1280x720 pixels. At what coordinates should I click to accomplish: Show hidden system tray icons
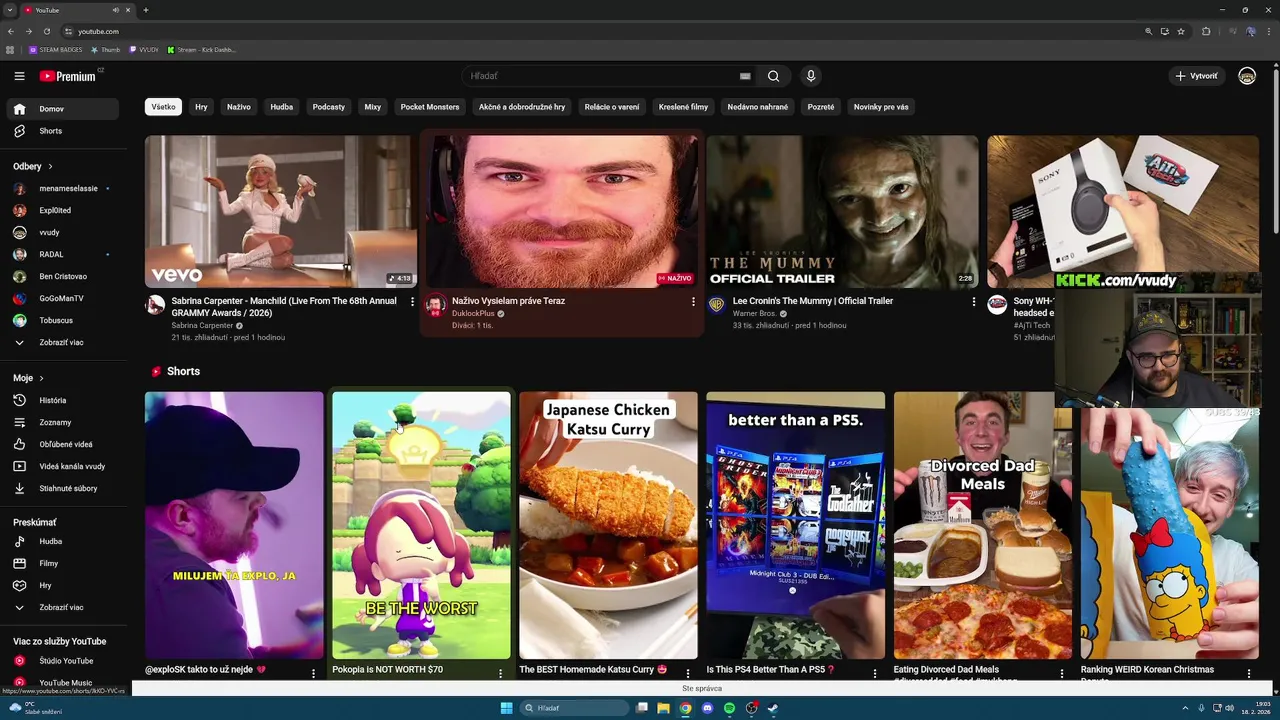click(x=1185, y=708)
